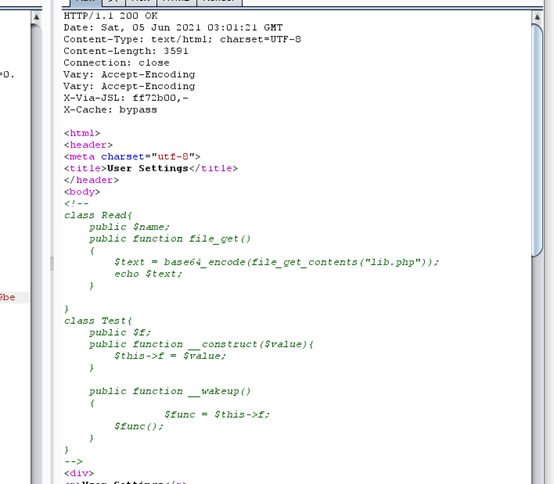Image resolution: width=554 pixels, height=484 pixels.
Task: Click the response pane scroll-up arrow
Action: point(537,17)
